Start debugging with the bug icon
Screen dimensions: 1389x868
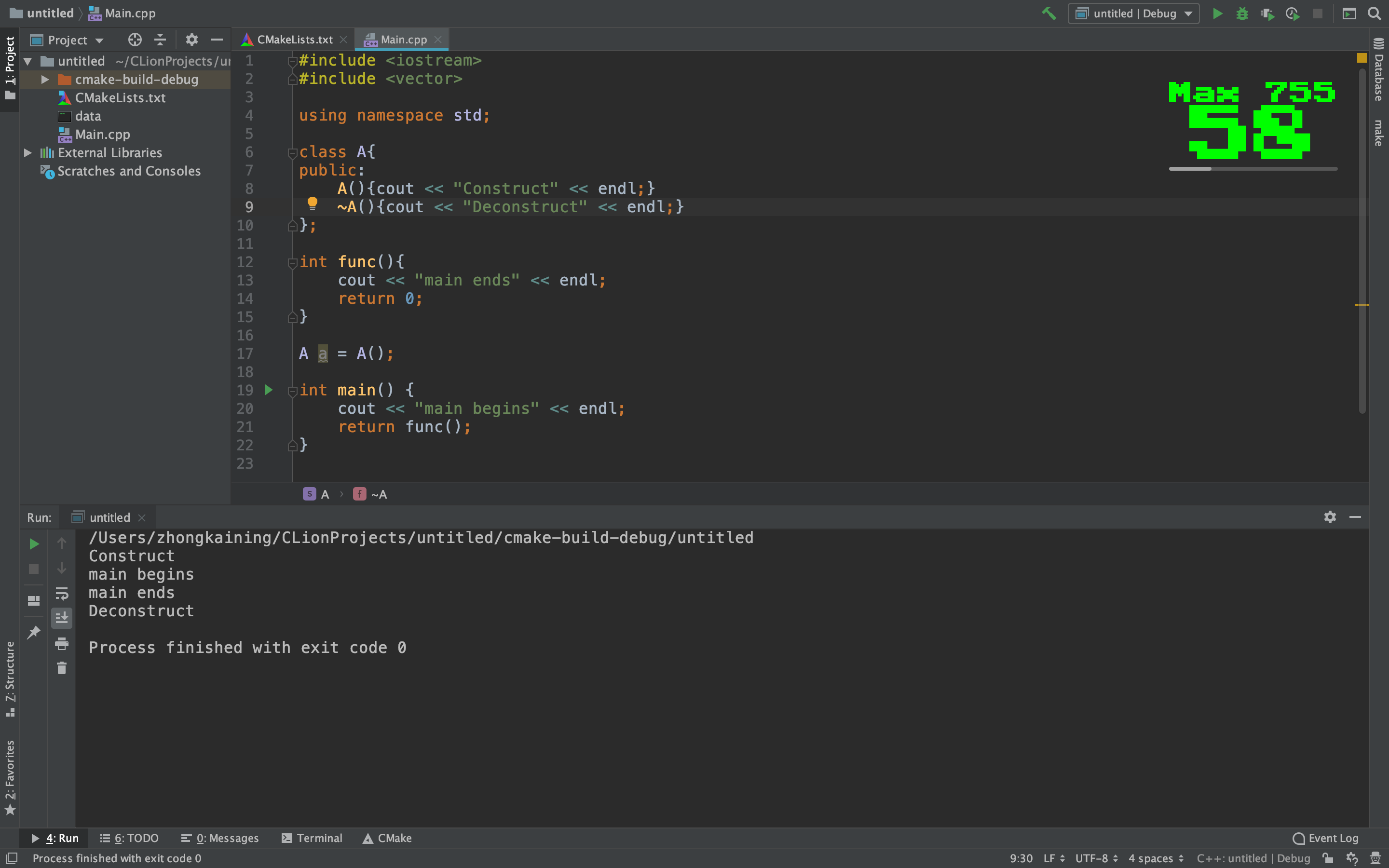[1242, 13]
